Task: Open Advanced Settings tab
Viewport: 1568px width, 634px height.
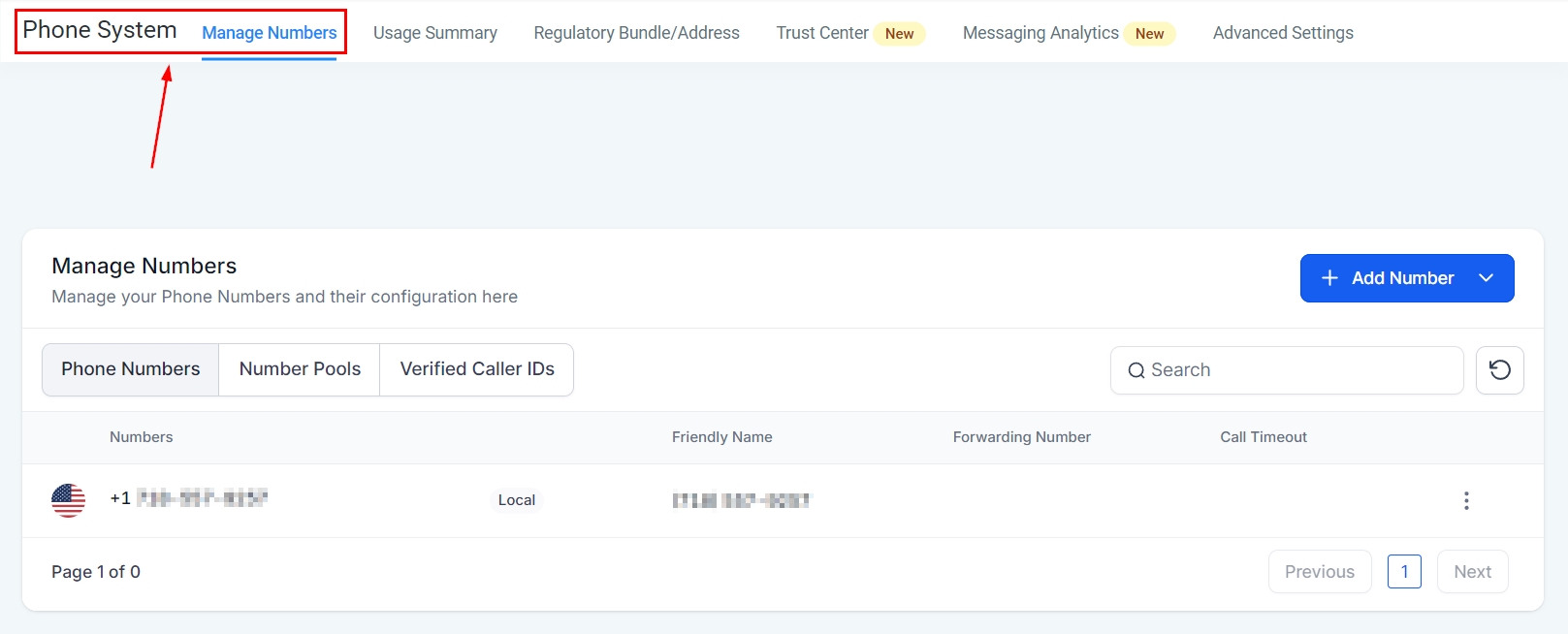Action: click(1282, 33)
